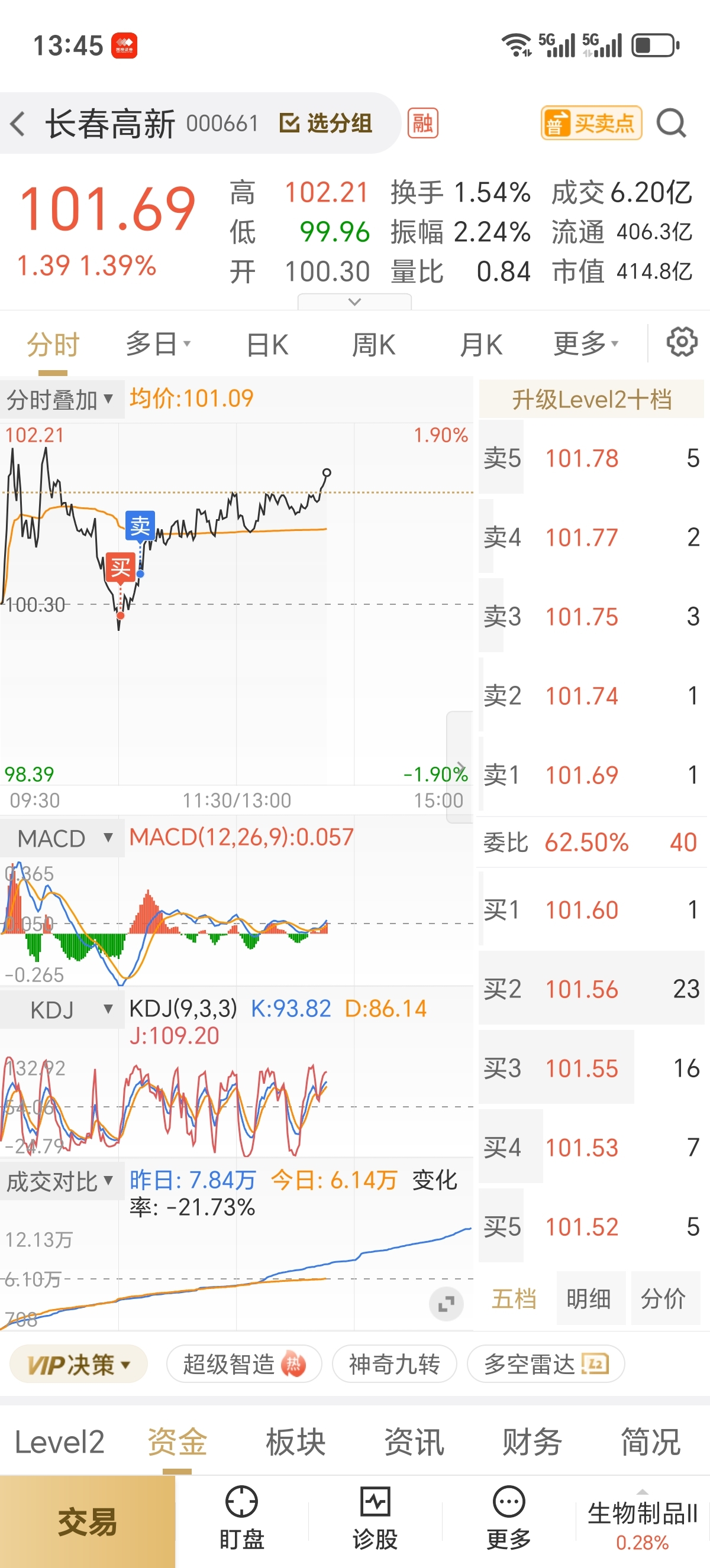Switch to the 月K monthly chart tab

[480, 345]
